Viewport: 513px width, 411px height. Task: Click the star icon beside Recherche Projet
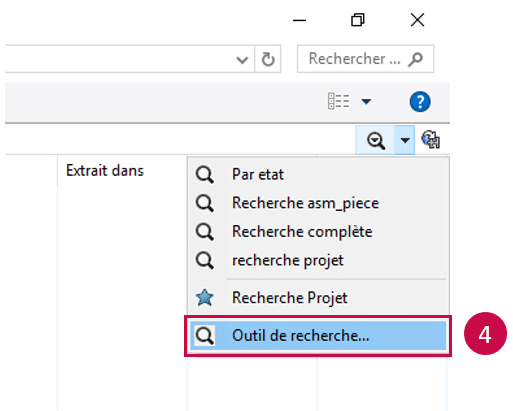204,298
